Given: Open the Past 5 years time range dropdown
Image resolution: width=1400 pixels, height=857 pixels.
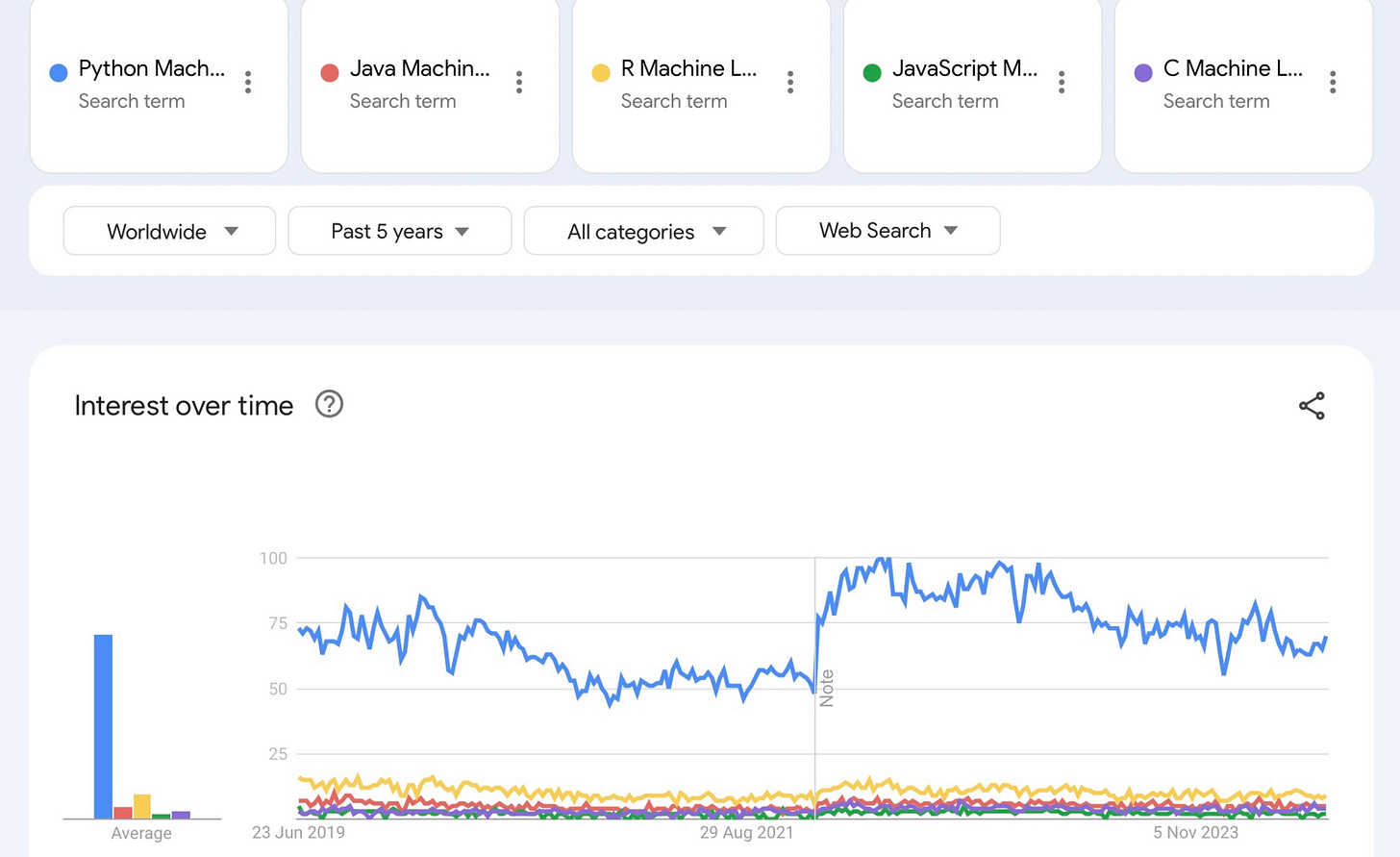Looking at the screenshot, I should tap(400, 231).
